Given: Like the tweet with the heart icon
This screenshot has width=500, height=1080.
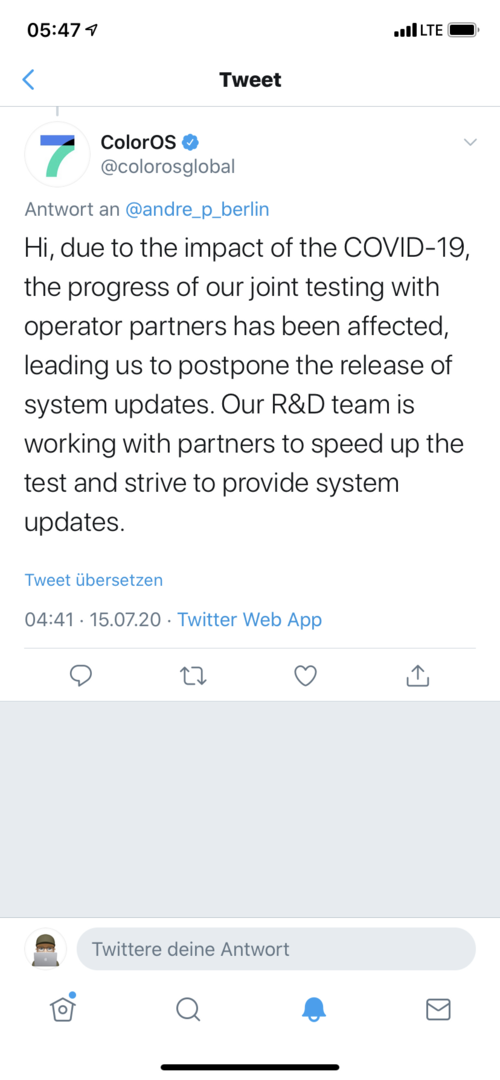Looking at the screenshot, I should [305, 677].
